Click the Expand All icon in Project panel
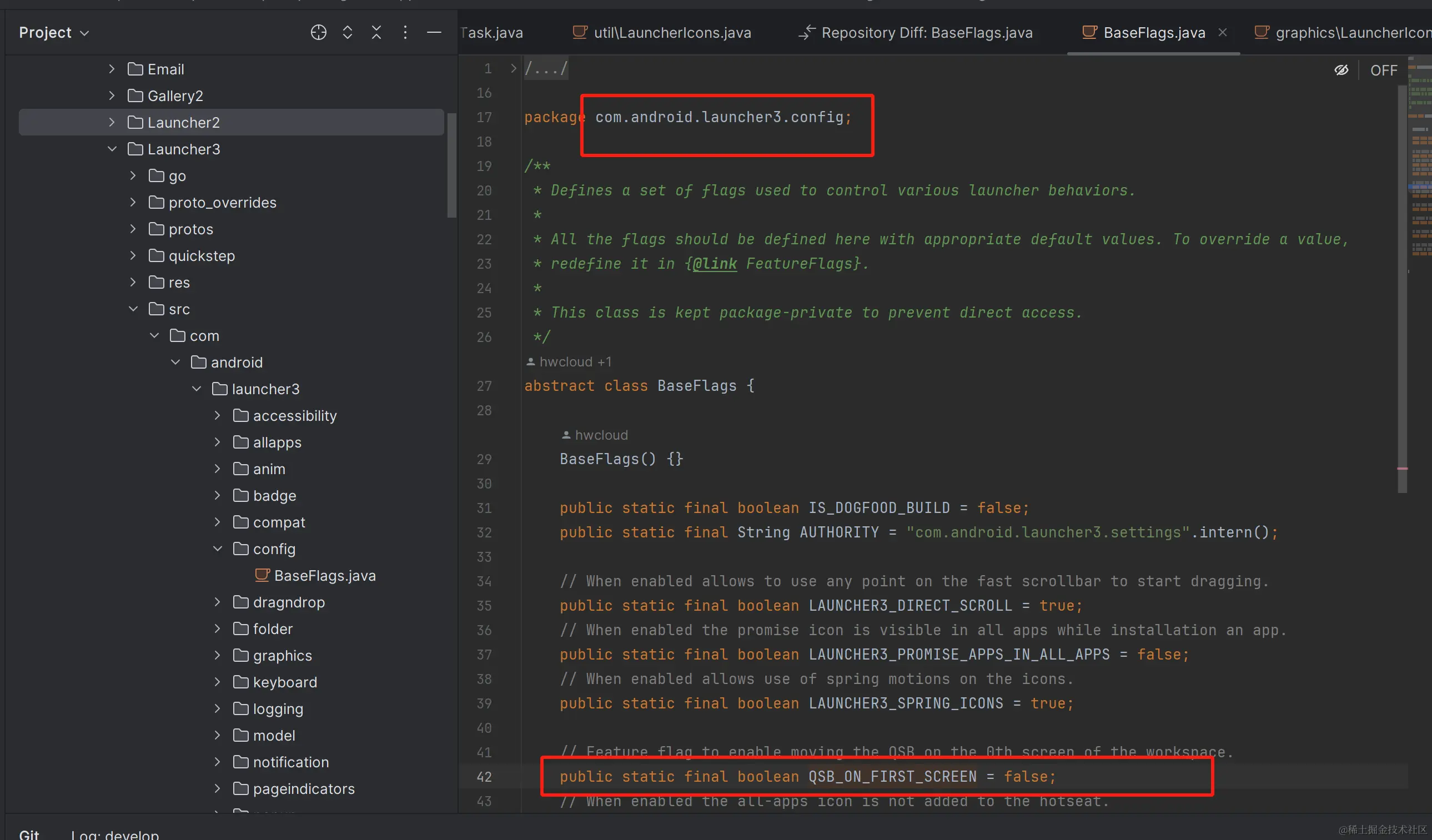1432x840 pixels. (347, 32)
